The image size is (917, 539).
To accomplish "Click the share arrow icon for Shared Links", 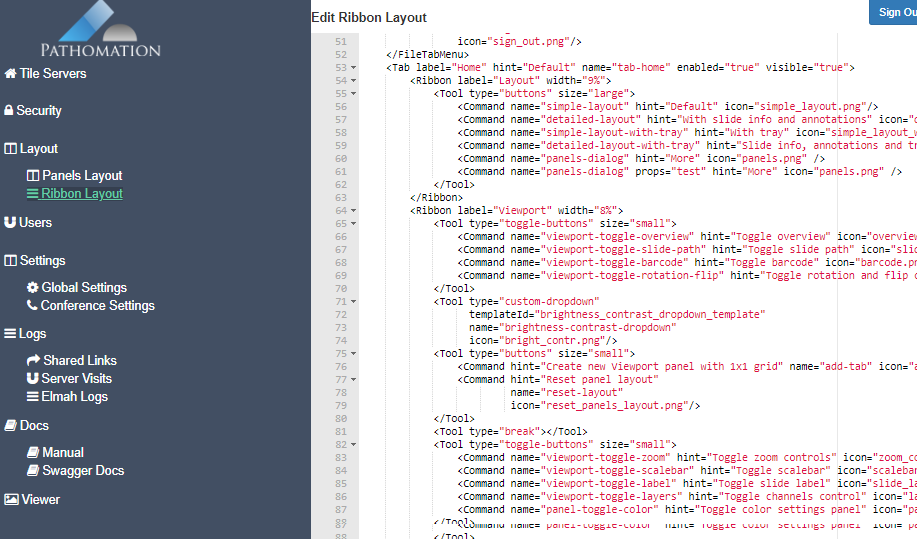I will click(x=34, y=361).
